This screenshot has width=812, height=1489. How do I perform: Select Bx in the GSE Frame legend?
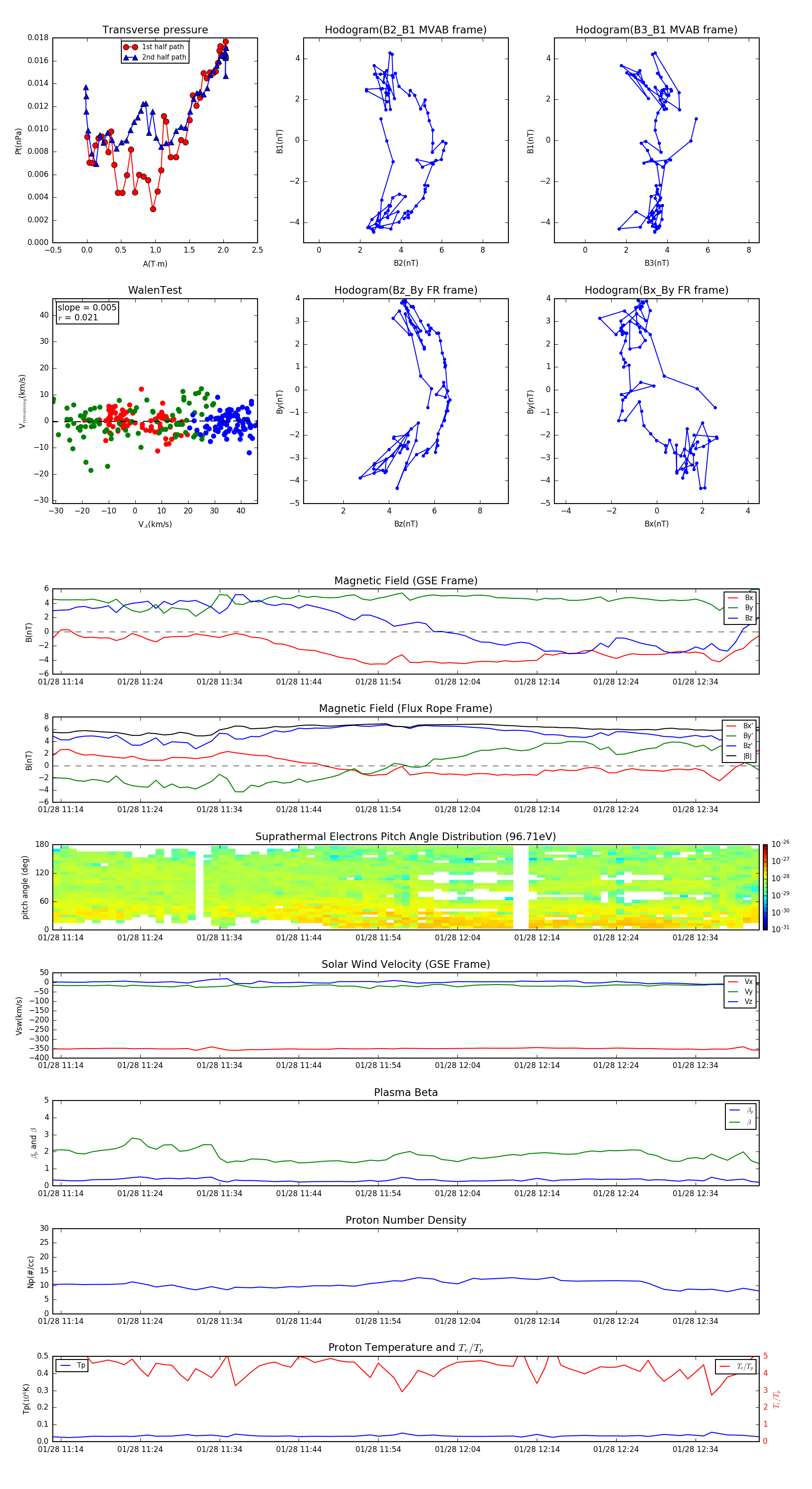tap(740, 598)
